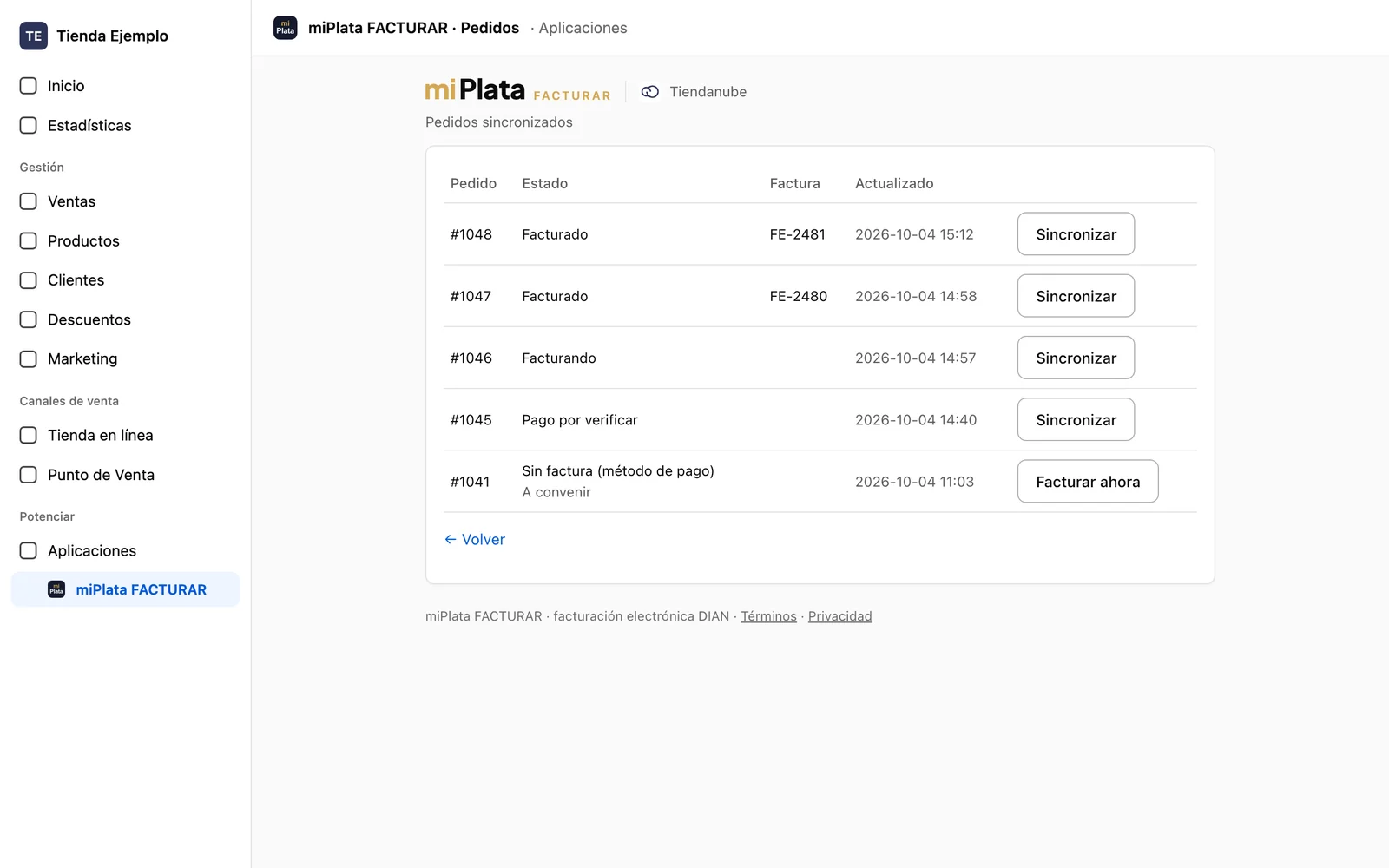Click the Estadísticas sidebar icon
This screenshot has width=1389, height=868.
29,125
